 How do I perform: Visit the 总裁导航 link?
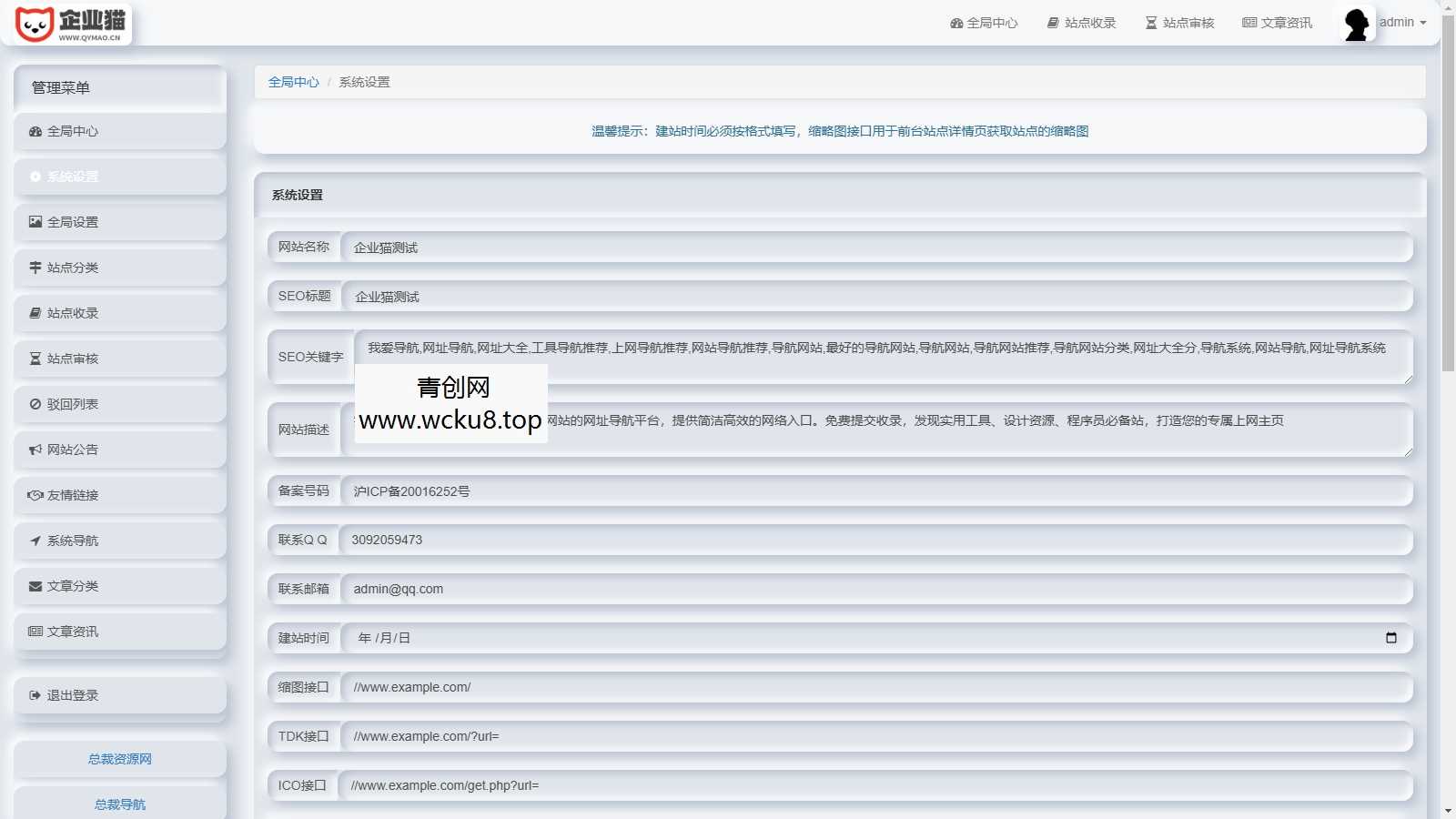pos(119,804)
